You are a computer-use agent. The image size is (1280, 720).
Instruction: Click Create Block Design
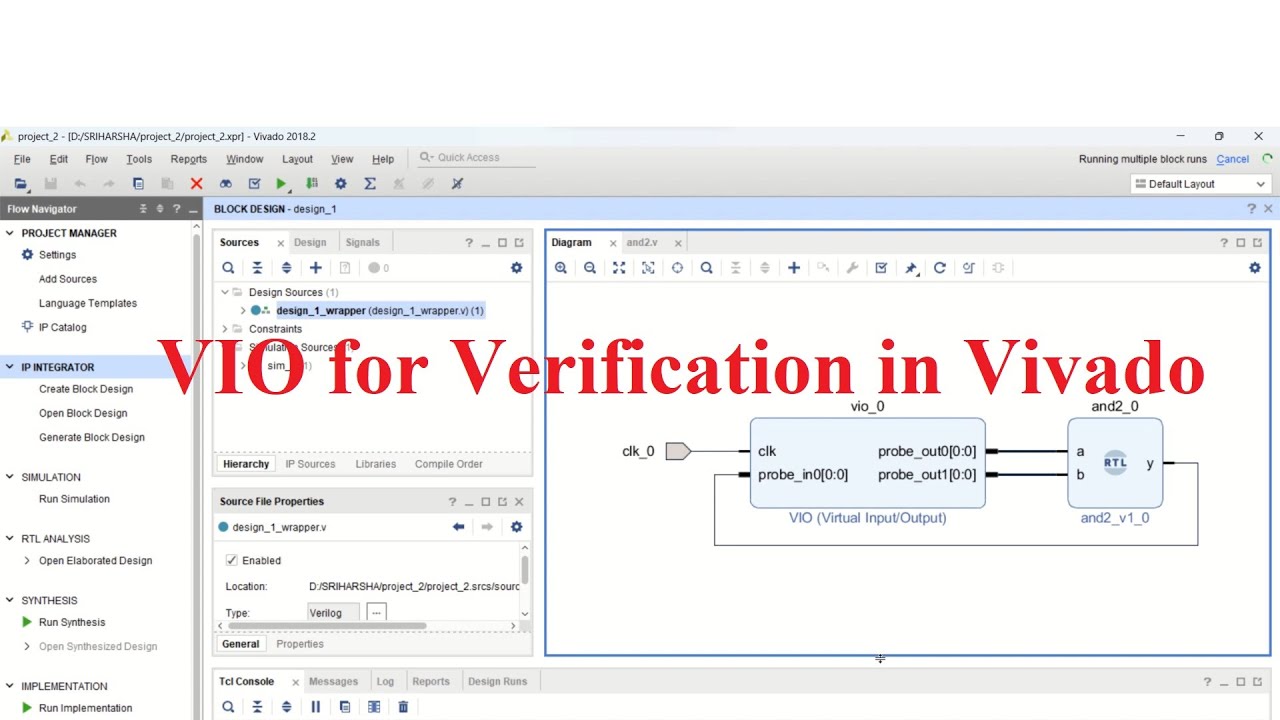coord(86,389)
